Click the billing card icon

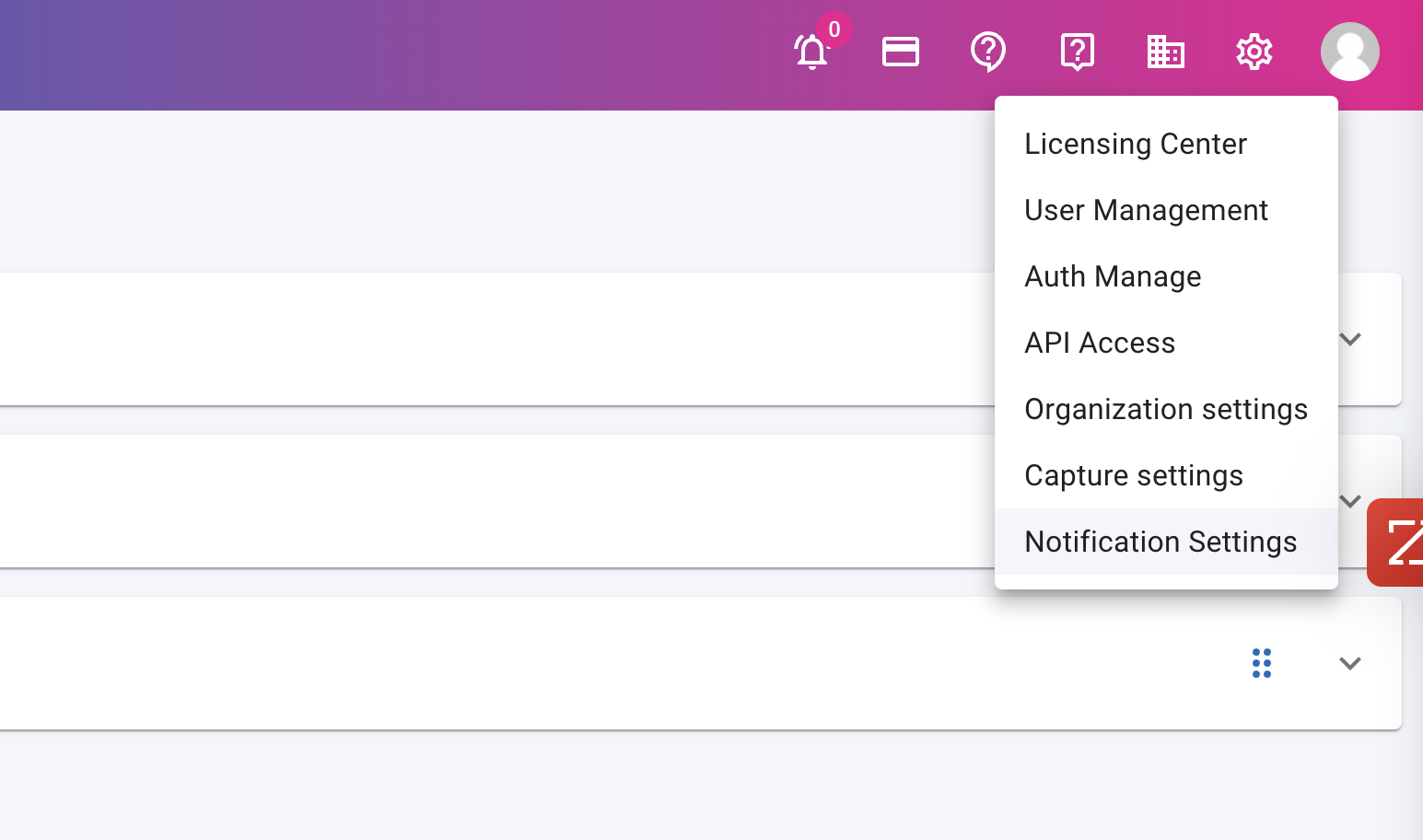pos(900,52)
